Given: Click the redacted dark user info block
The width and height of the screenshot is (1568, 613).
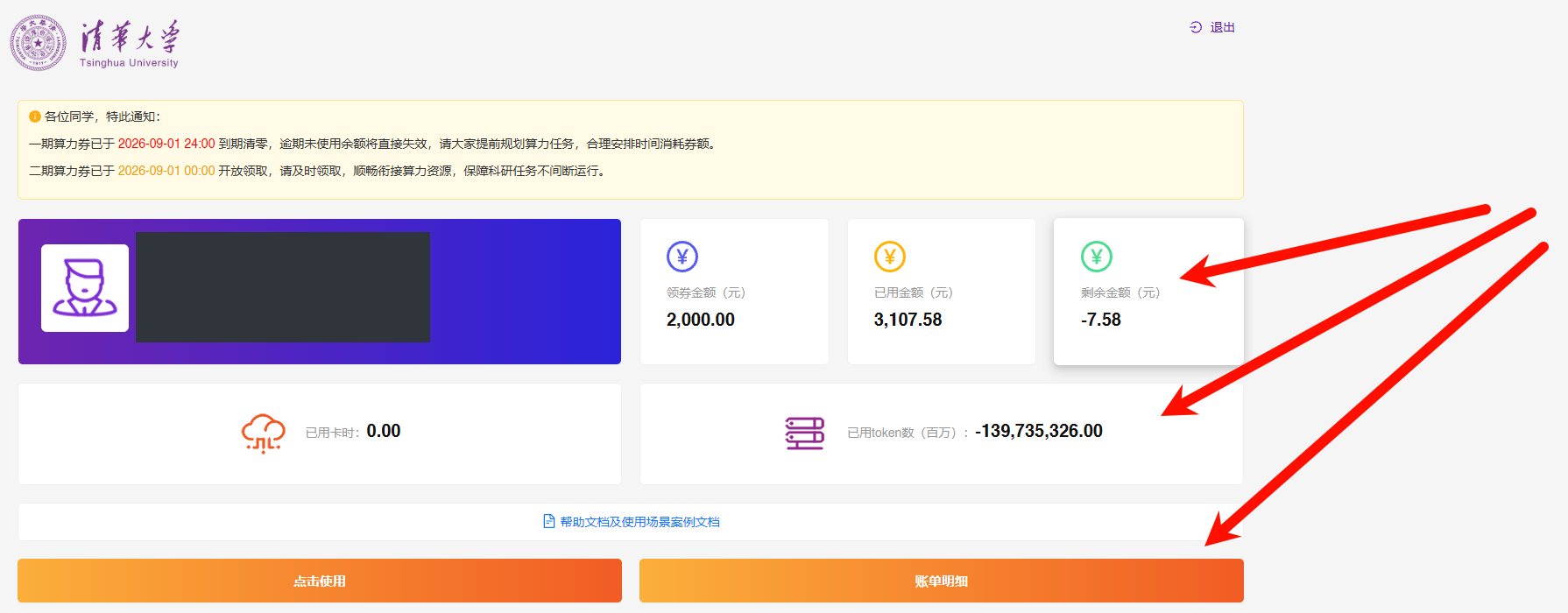Looking at the screenshot, I should (x=283, y=287).
